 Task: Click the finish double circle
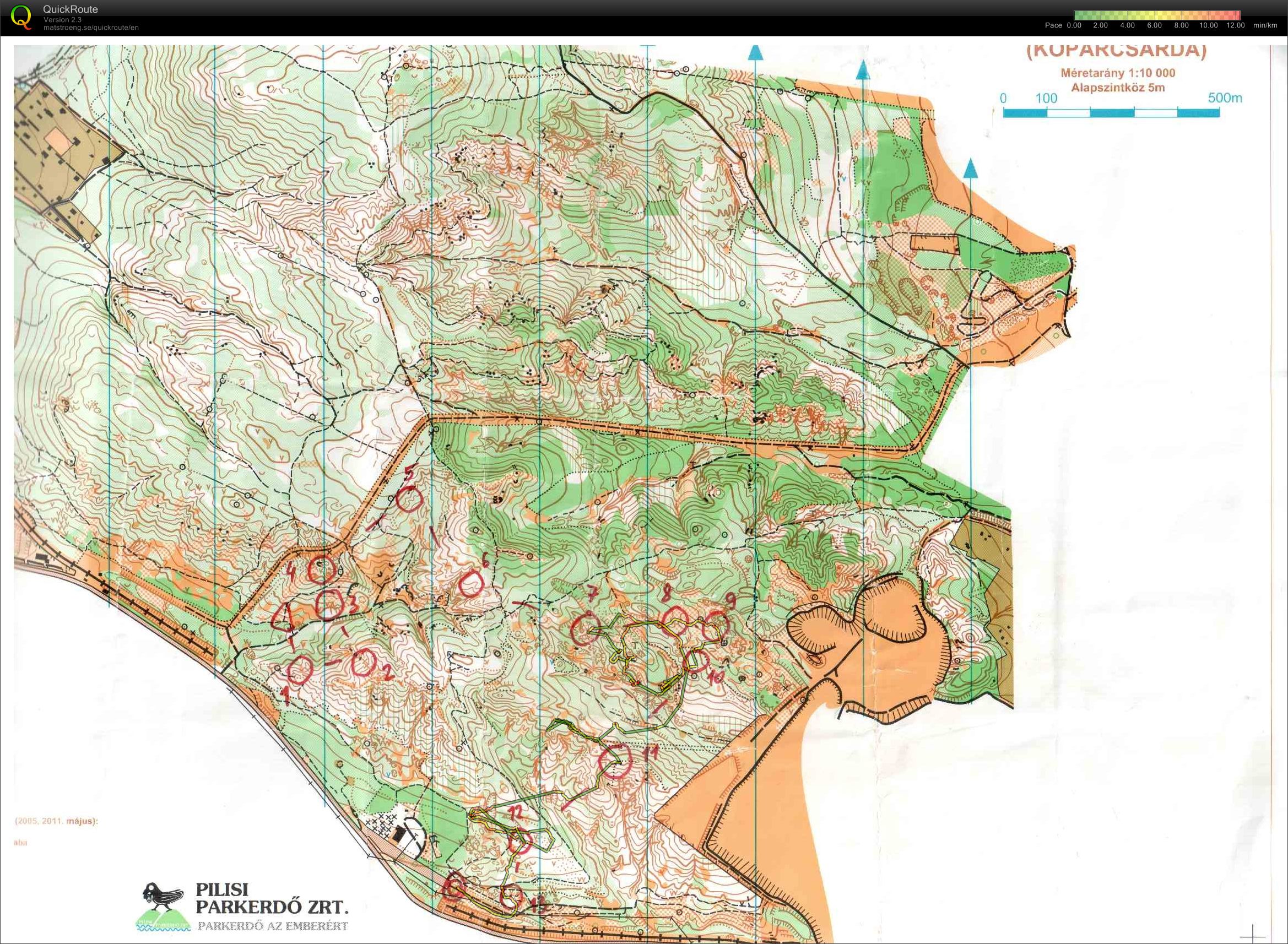(x=456, y=887)
